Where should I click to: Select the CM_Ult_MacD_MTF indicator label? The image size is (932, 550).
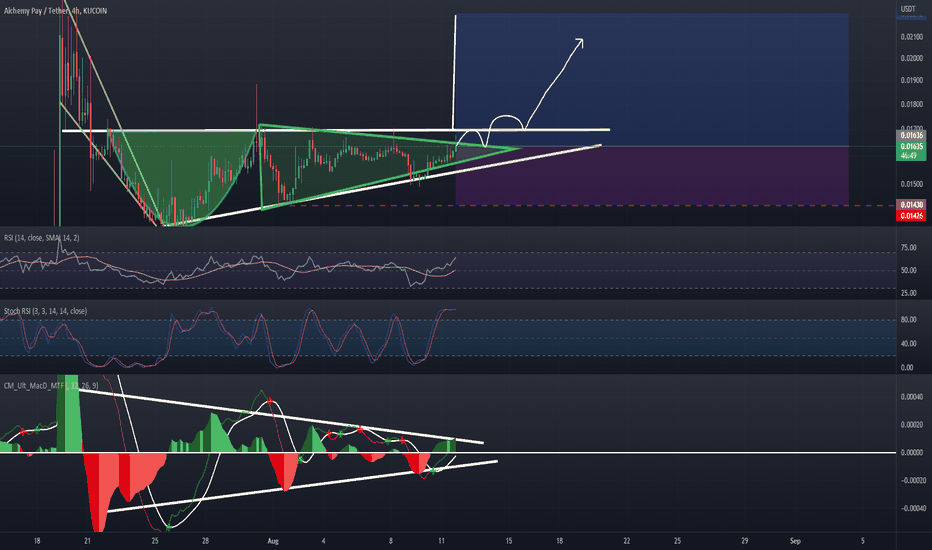coord(51,386)
